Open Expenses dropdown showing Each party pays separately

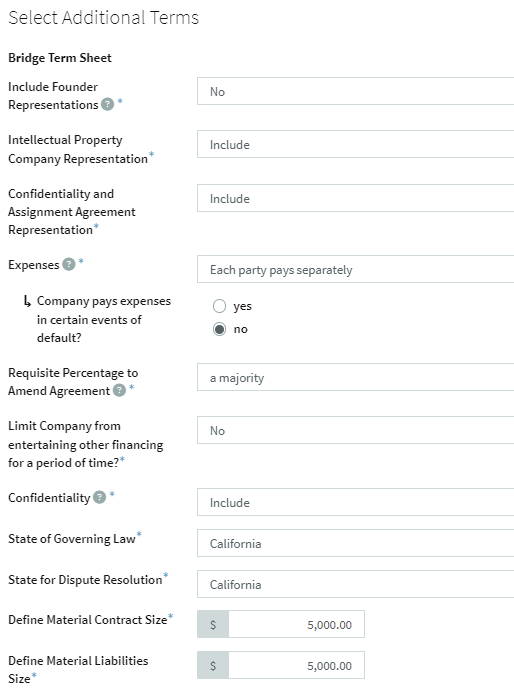pyautogui.click(x=356, y=269)
